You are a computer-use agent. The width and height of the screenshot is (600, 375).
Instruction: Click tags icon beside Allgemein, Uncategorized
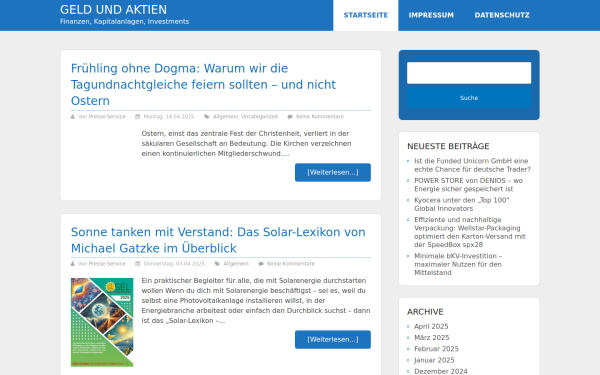click(207, 117)
